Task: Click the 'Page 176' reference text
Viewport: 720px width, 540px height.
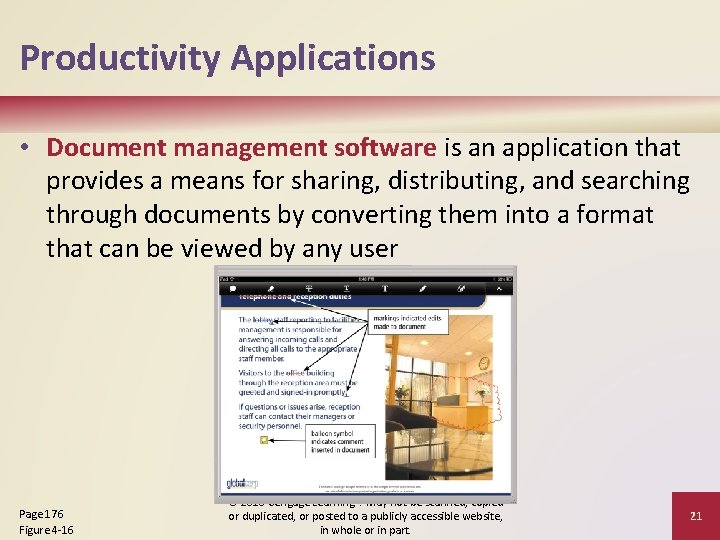Action: coord(41,514)
